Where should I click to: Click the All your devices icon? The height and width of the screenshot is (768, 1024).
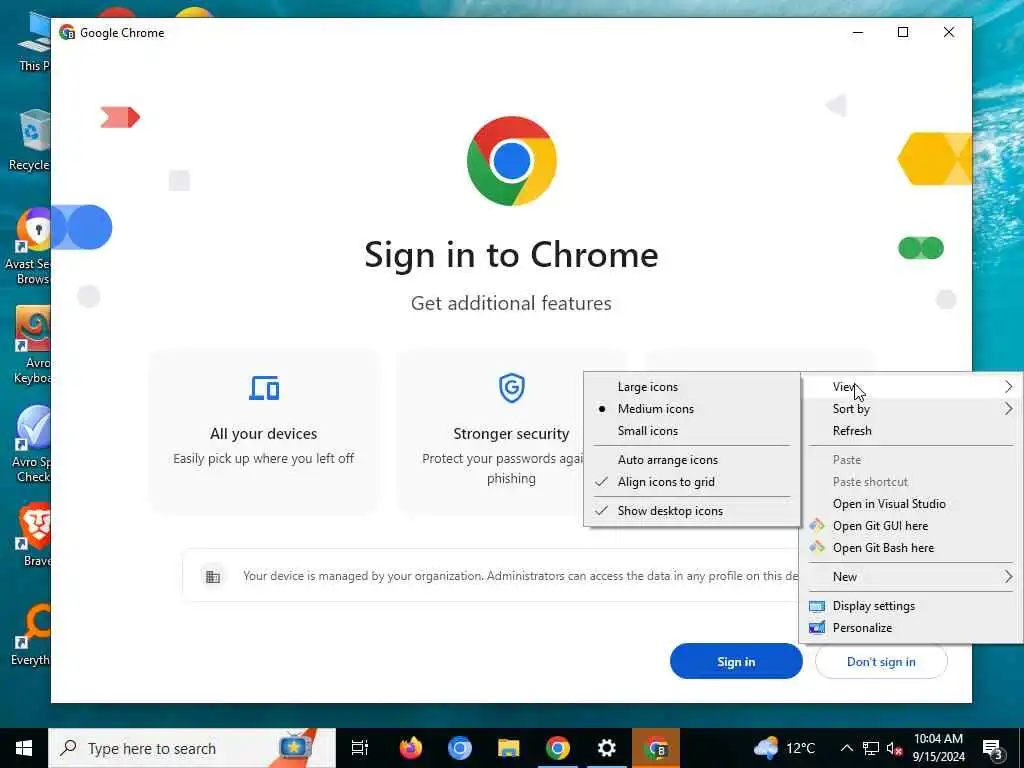coord(264,388)
